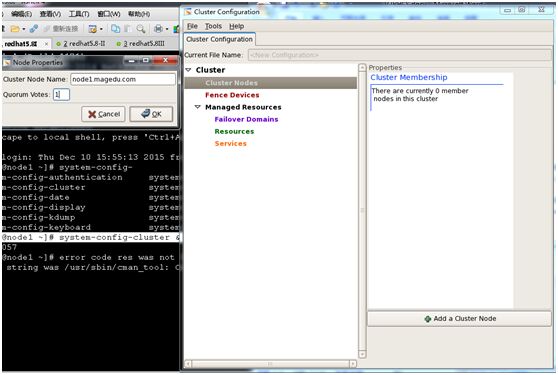
Task: Click the Node Properties window title icon
Action: (x=7, y=62)
